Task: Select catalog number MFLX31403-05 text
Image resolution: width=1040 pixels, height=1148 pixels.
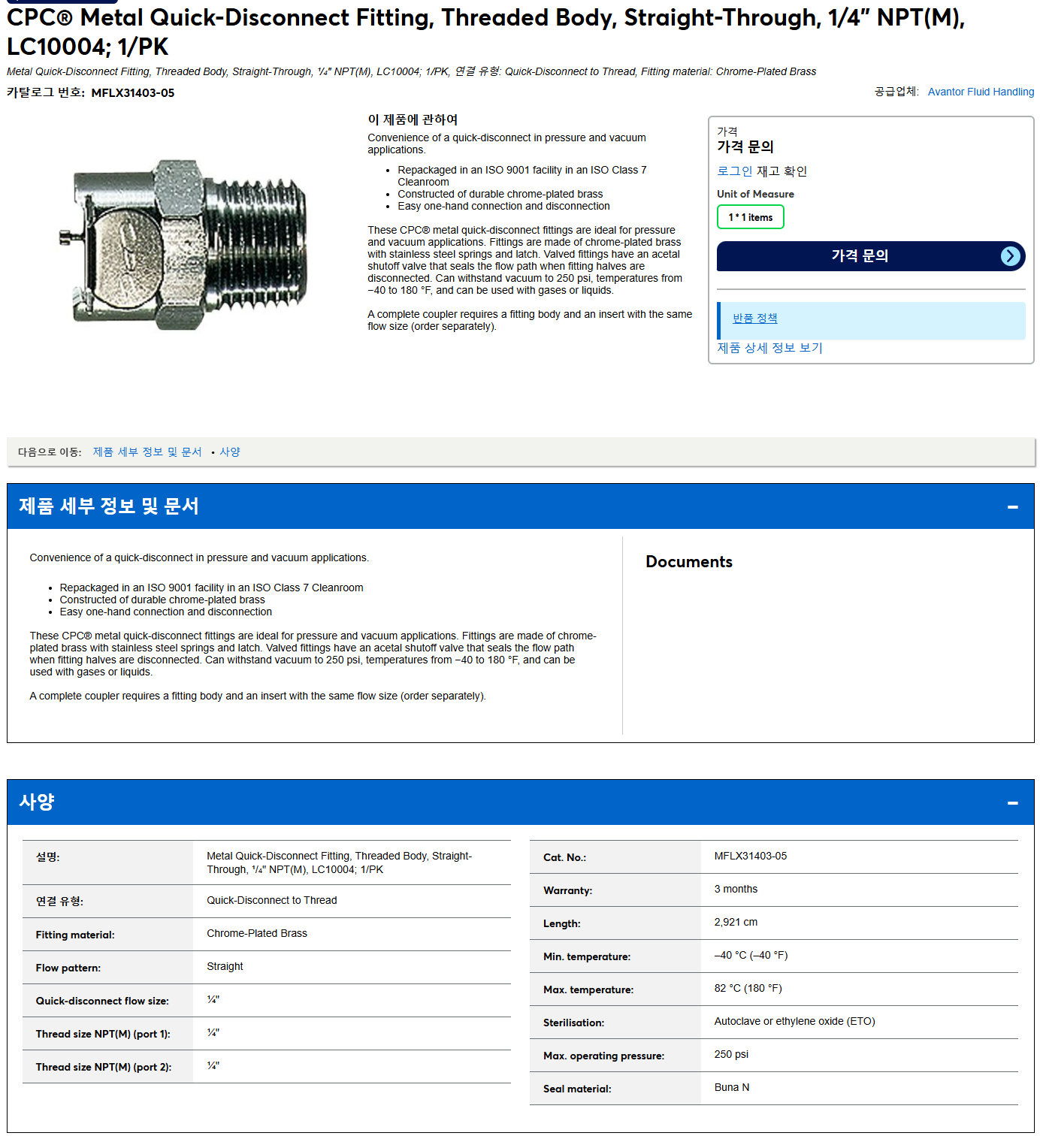Action: pyautogui.click(x=132, y=93)
